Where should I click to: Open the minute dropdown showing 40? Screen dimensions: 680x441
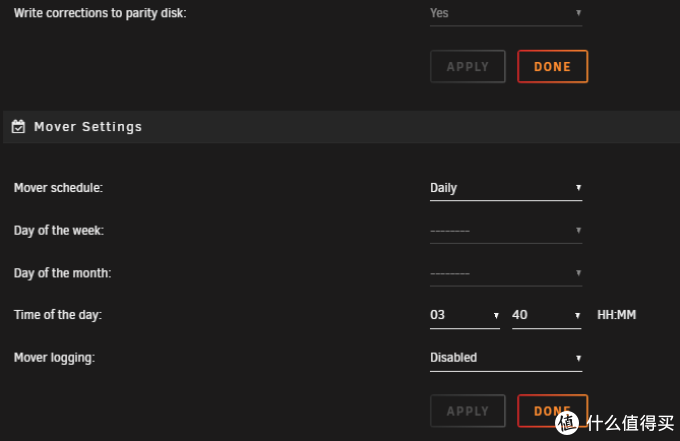(x=546, y=315)
